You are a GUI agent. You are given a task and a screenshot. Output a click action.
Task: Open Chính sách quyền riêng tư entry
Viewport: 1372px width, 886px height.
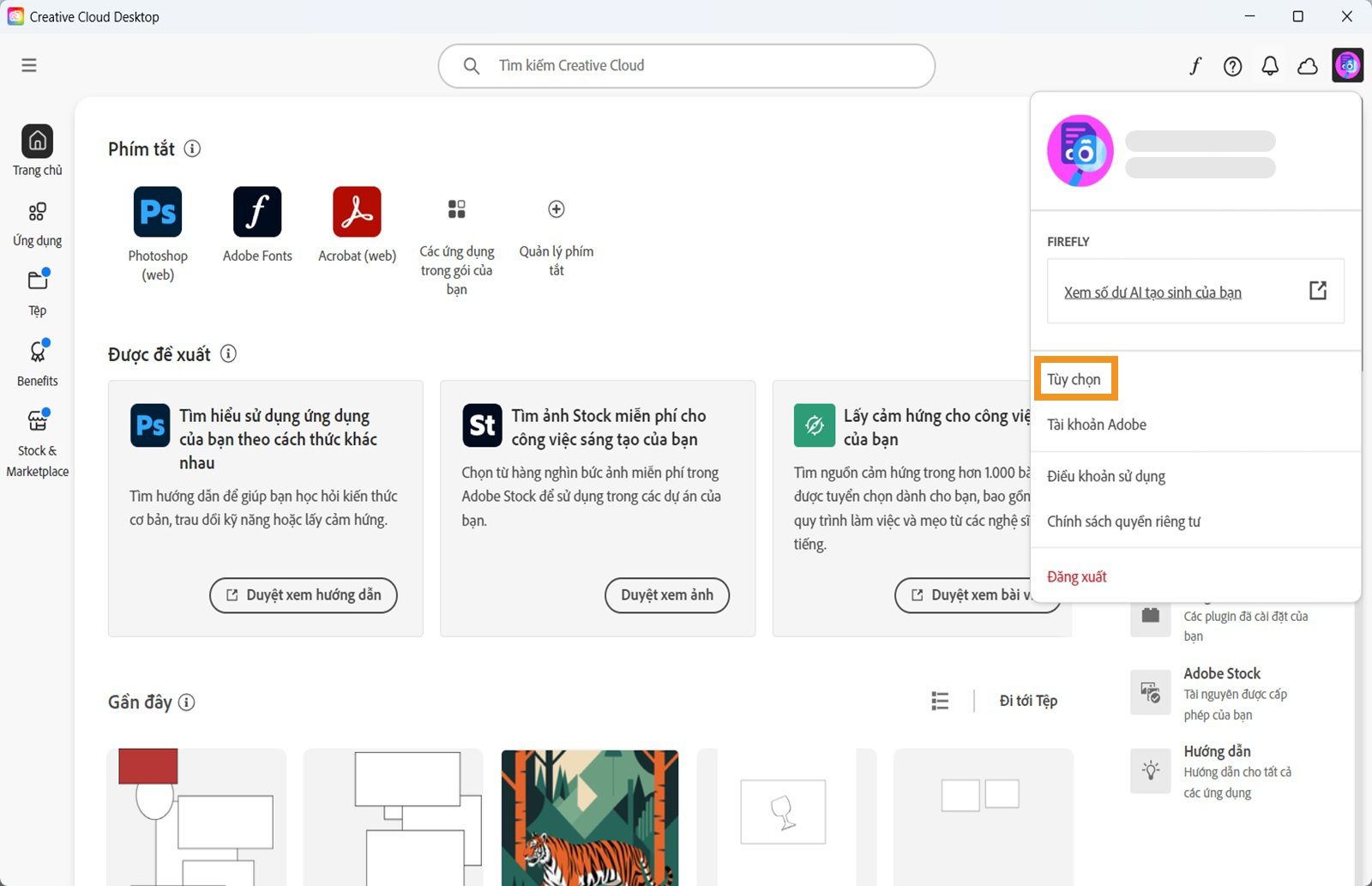click(1123, 521)
